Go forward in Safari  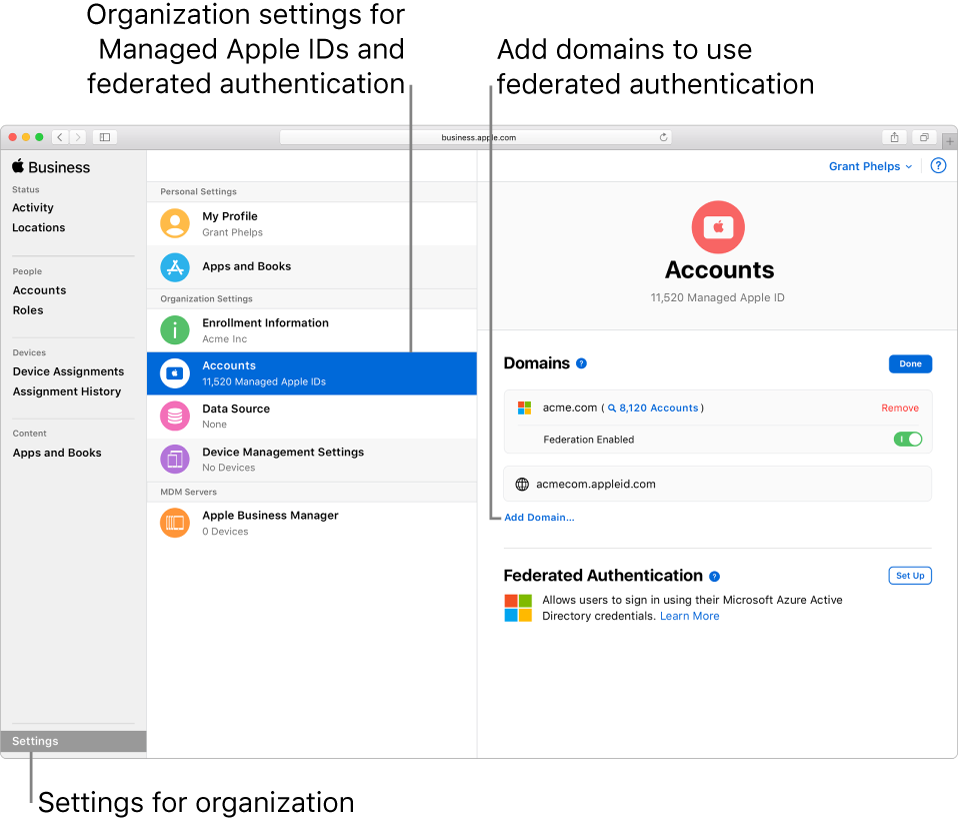[x=78, y=138]
